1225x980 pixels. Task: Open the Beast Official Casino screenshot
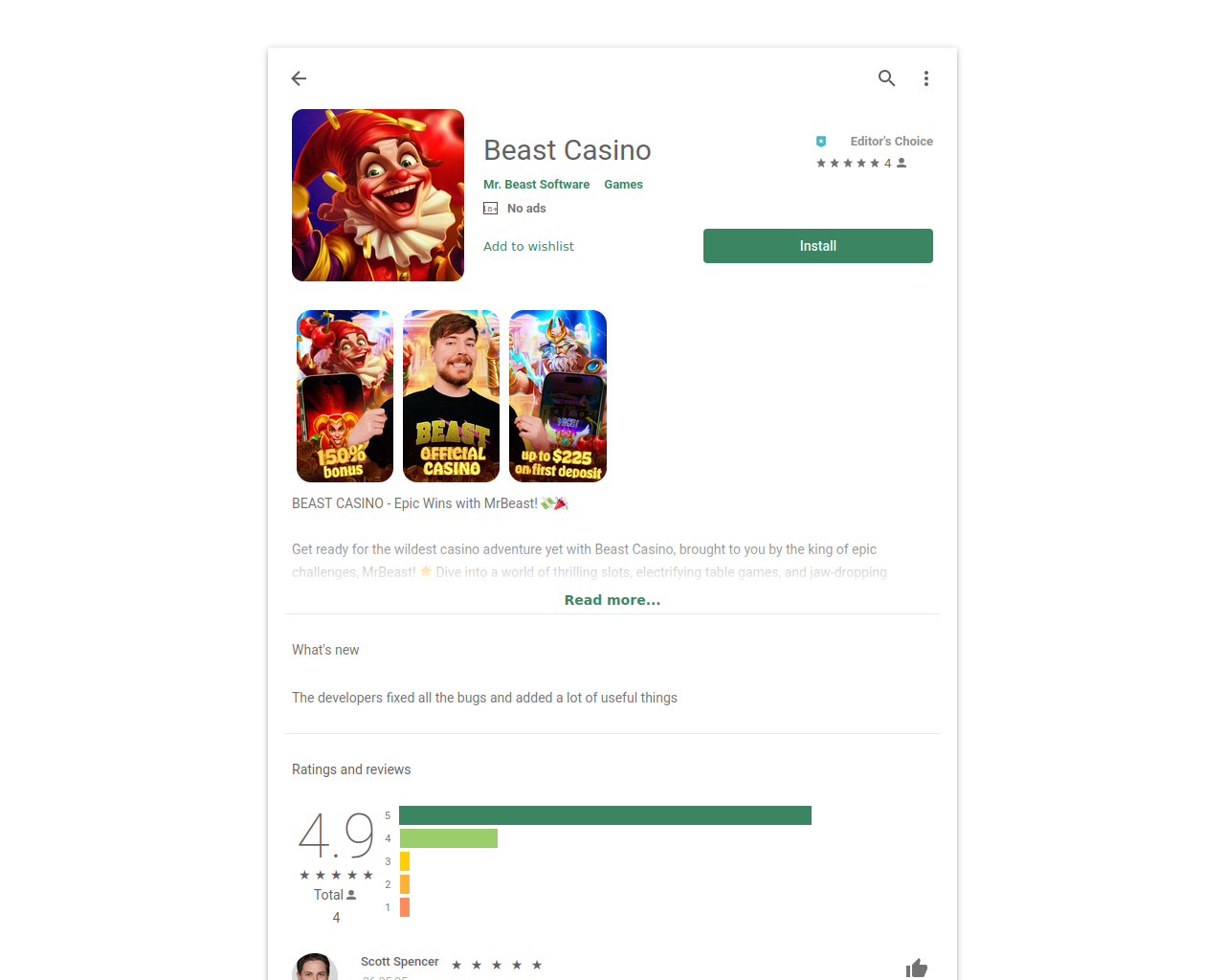(x=452, y=396)
